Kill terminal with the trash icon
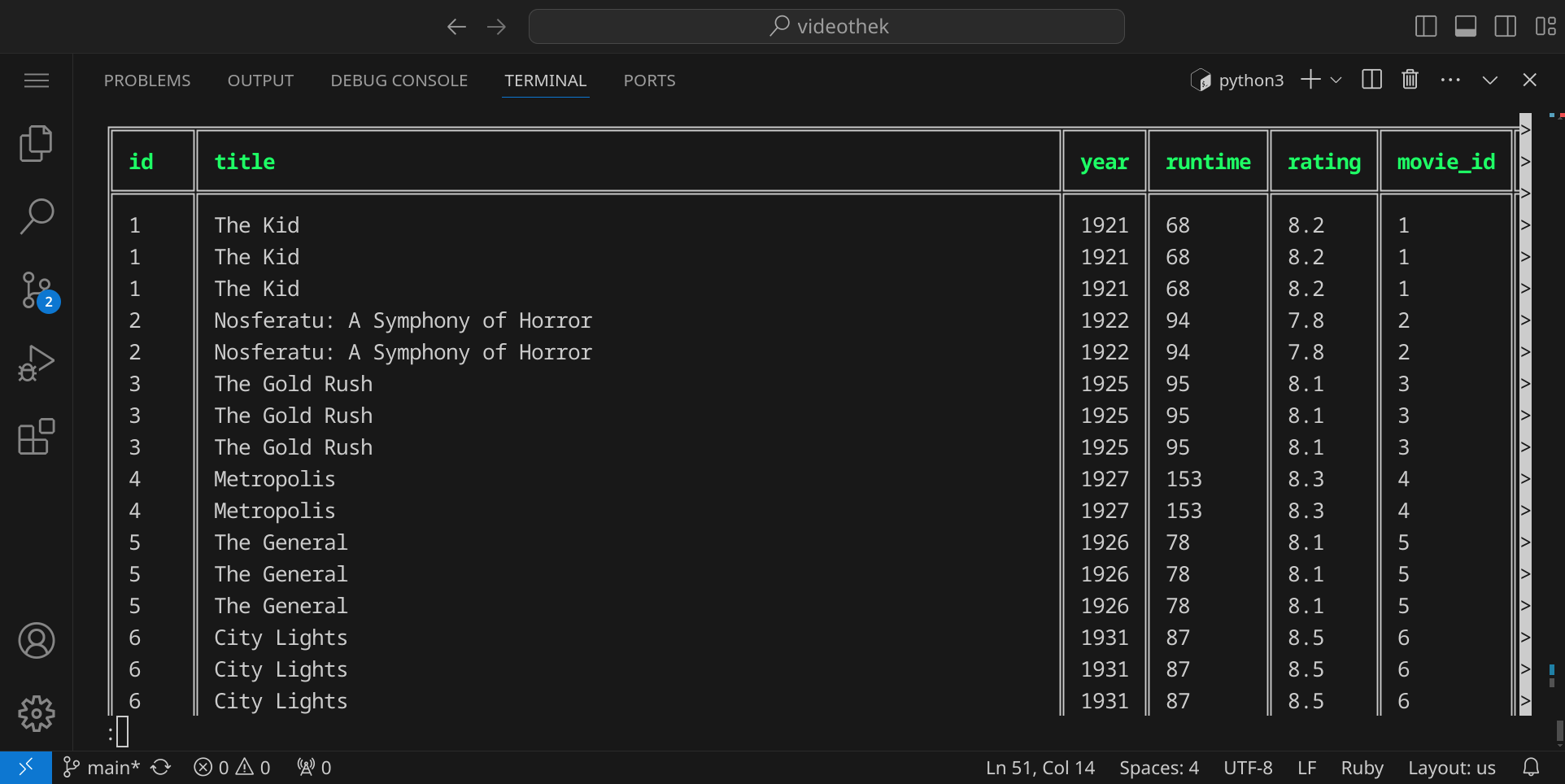The width and height of the screenshot is (1565, 784). pos(1410,80)
